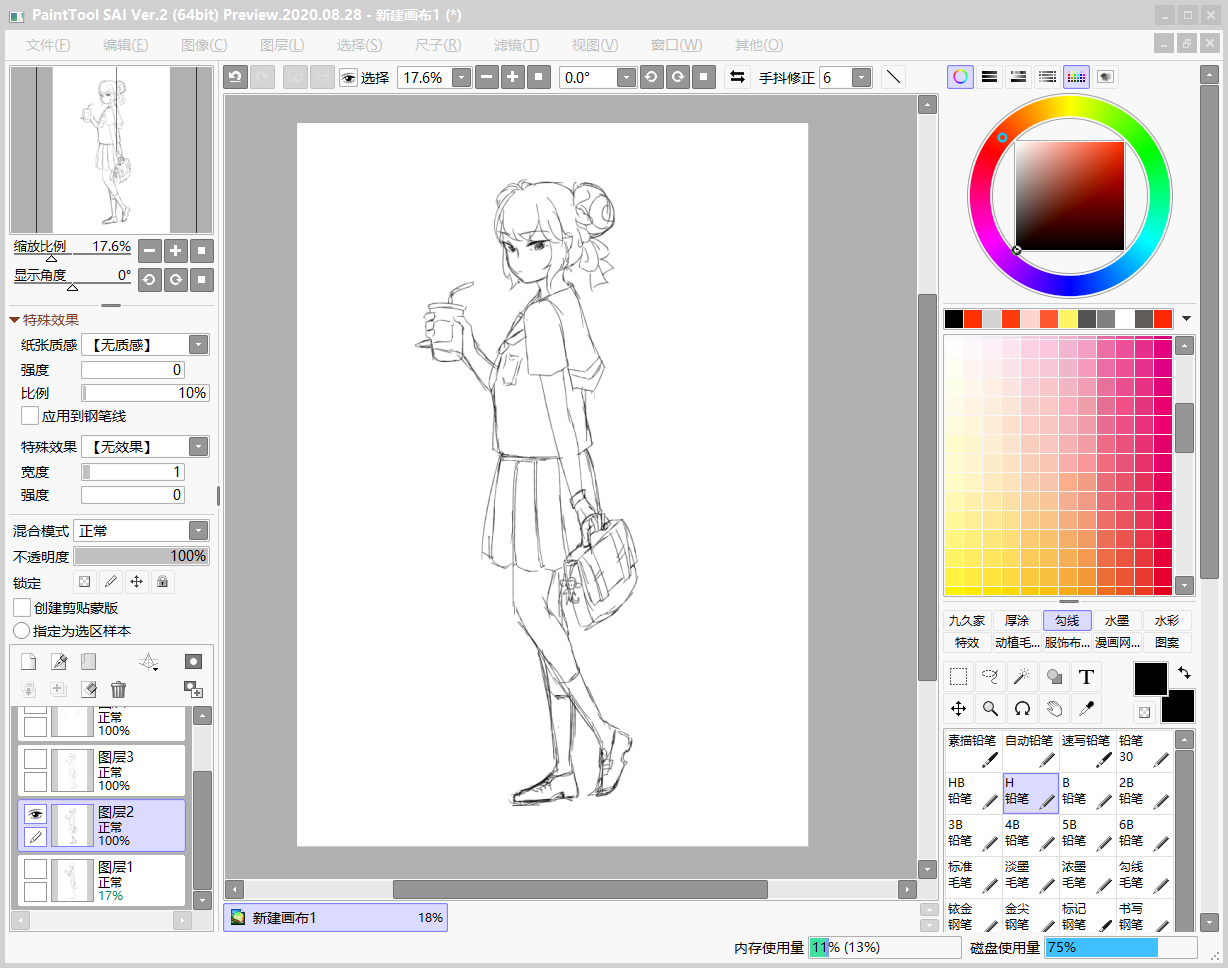This screenshot has height=968, width=1228.
Task: Select the magic wand tool
Action: (x=1022, y=676)
